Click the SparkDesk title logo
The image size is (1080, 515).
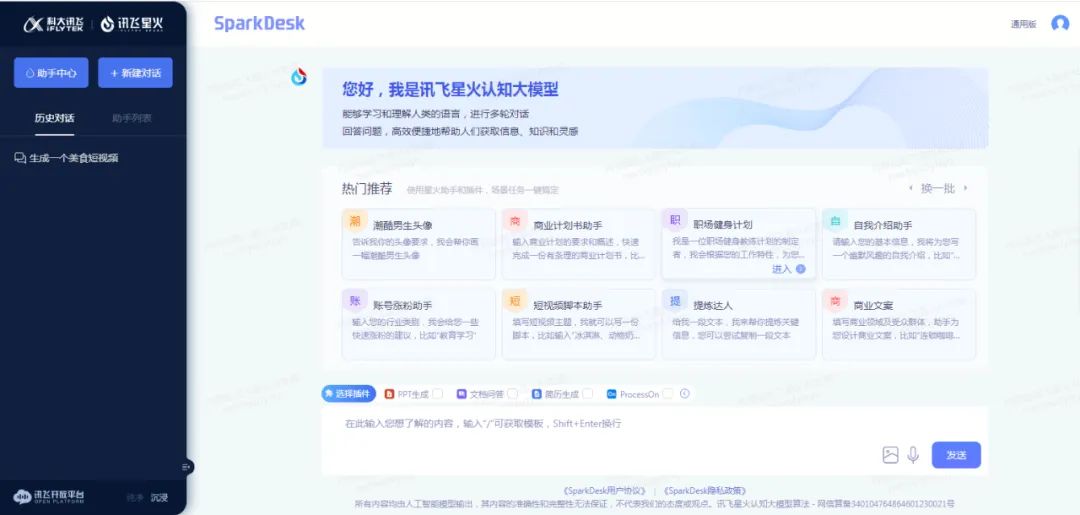pos(259,23)
